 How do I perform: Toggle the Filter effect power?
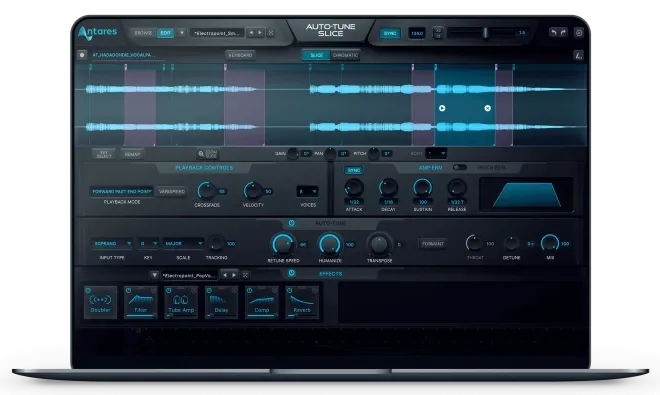tap(128, 291)
